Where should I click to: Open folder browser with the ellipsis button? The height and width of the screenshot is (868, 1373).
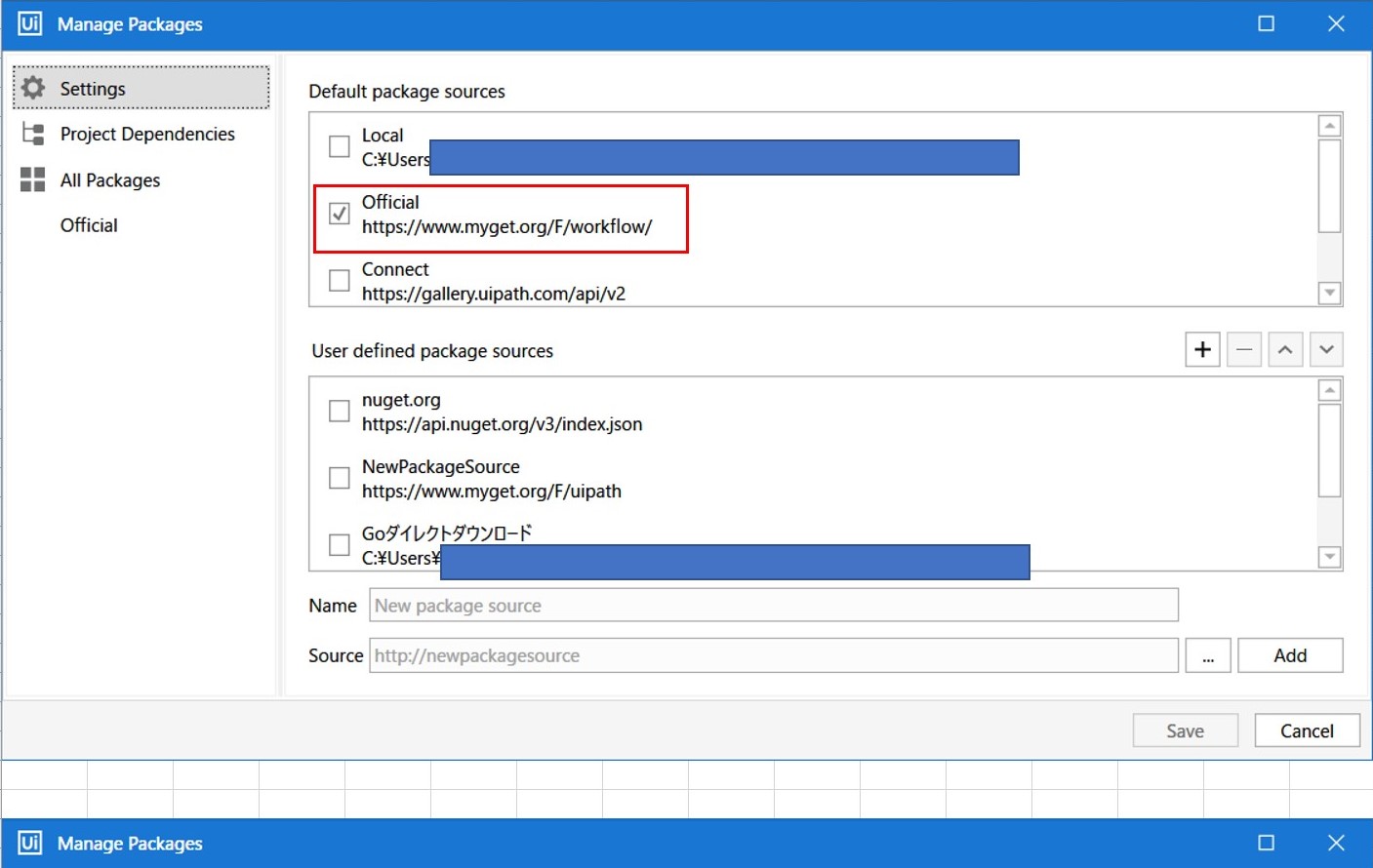point(1208,654)
